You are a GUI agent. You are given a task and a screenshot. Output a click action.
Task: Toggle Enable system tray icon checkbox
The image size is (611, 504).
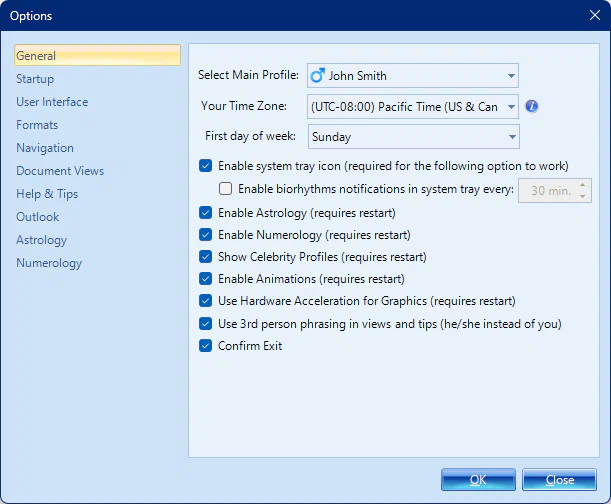206,166
